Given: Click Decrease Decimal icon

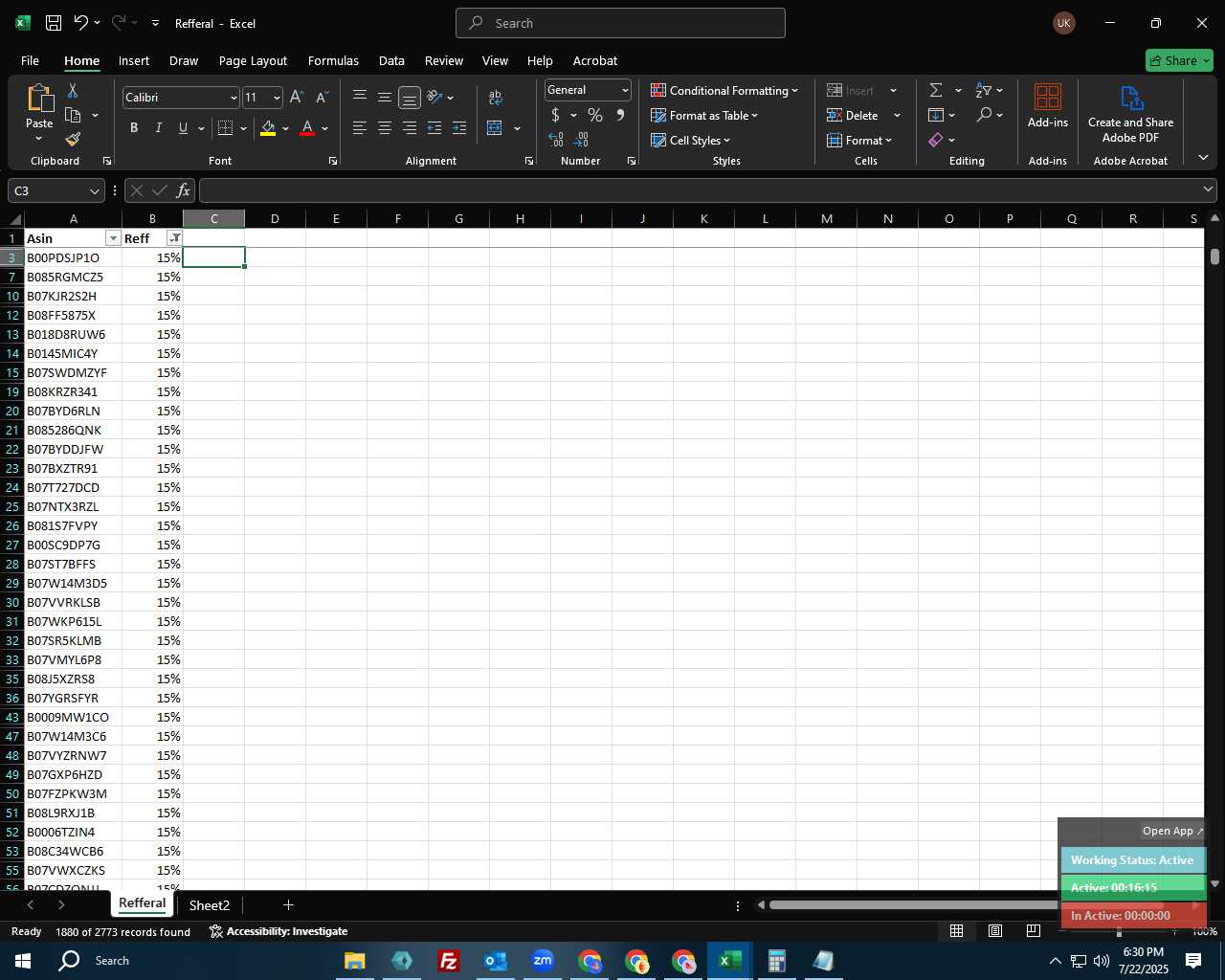Looking at the screenshot, I should tap(581, 140).
